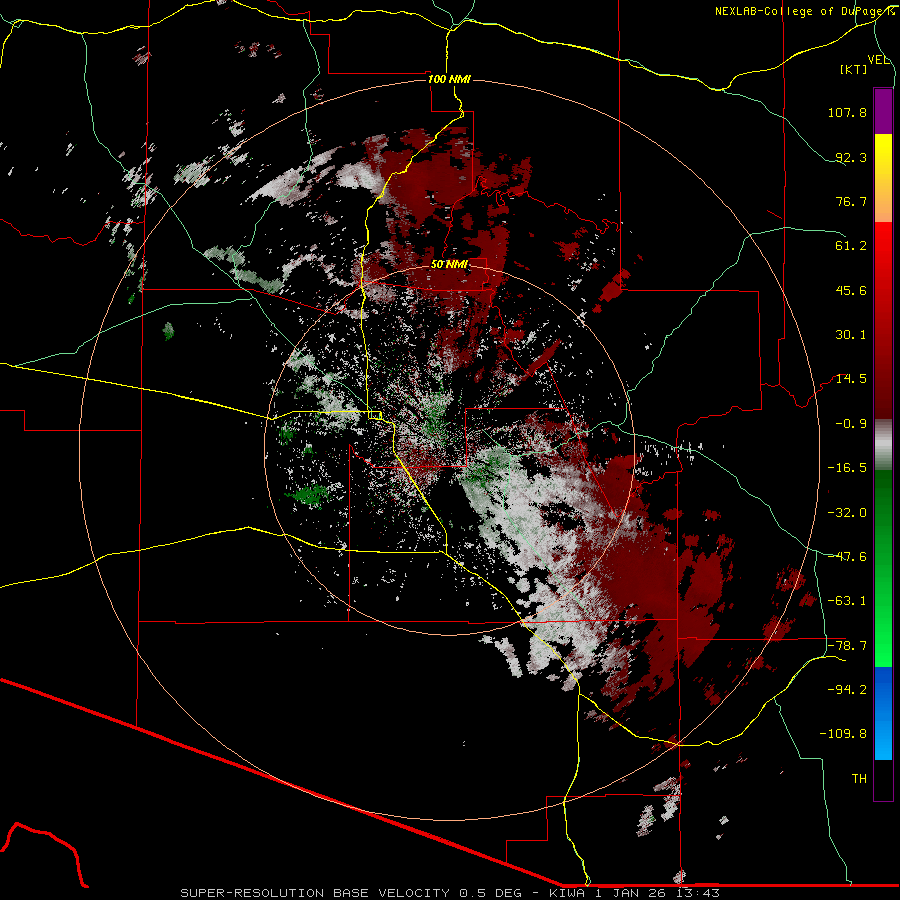Click the 76.7 legend value
The height and width of the screenshot is (900, 900).
click(851, 201)
